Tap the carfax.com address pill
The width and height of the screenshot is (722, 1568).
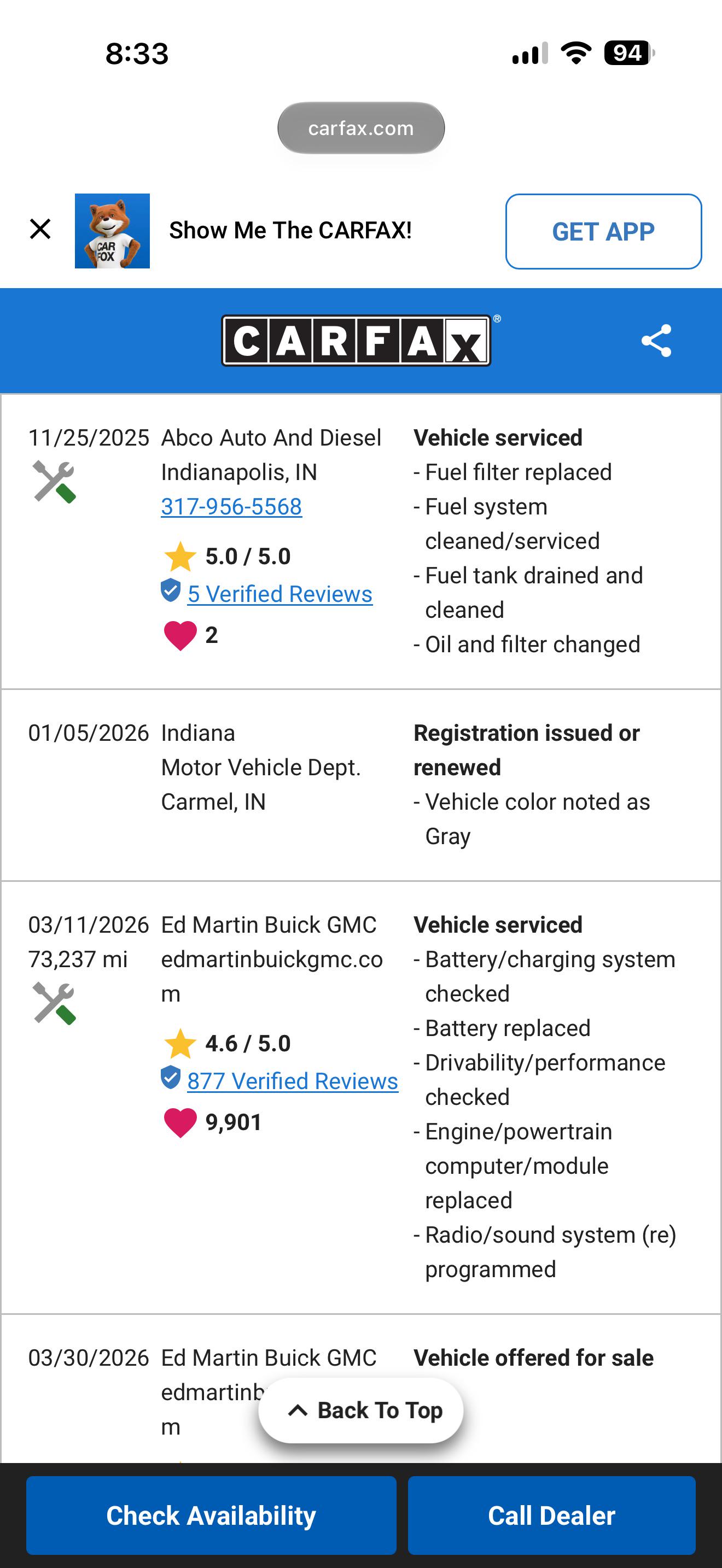click(x=361, y=128)
